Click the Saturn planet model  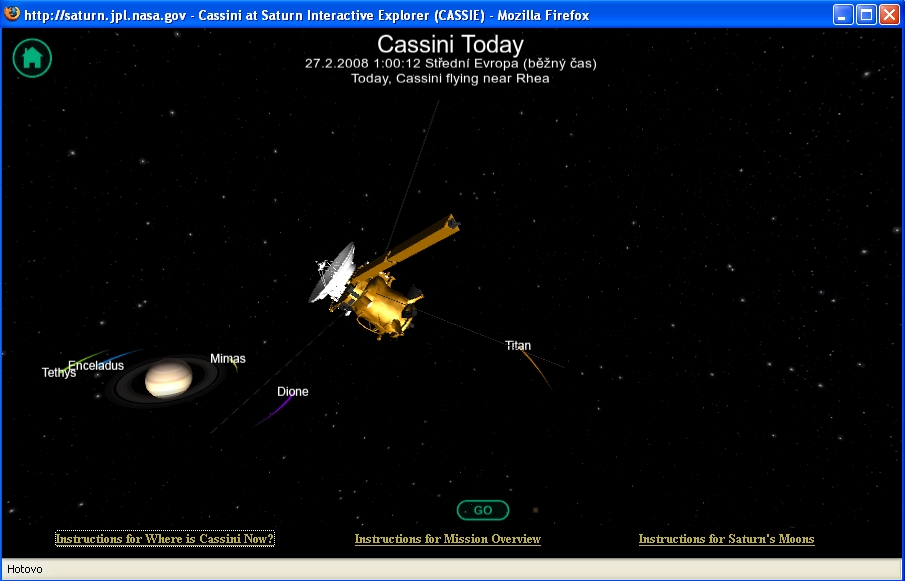[x=167, y=378]
